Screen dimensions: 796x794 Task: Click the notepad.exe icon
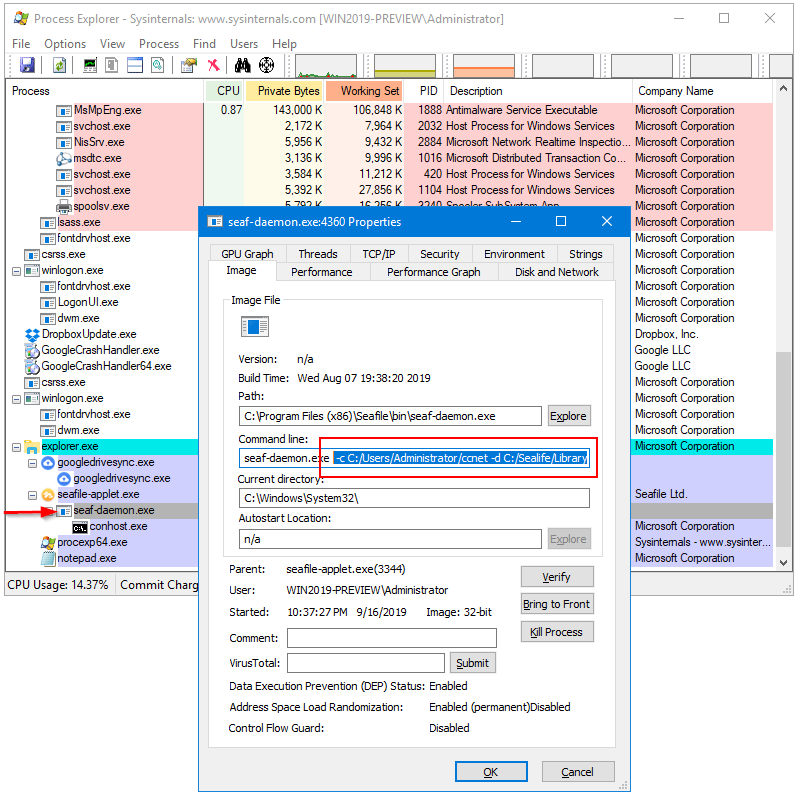(48, 558)
